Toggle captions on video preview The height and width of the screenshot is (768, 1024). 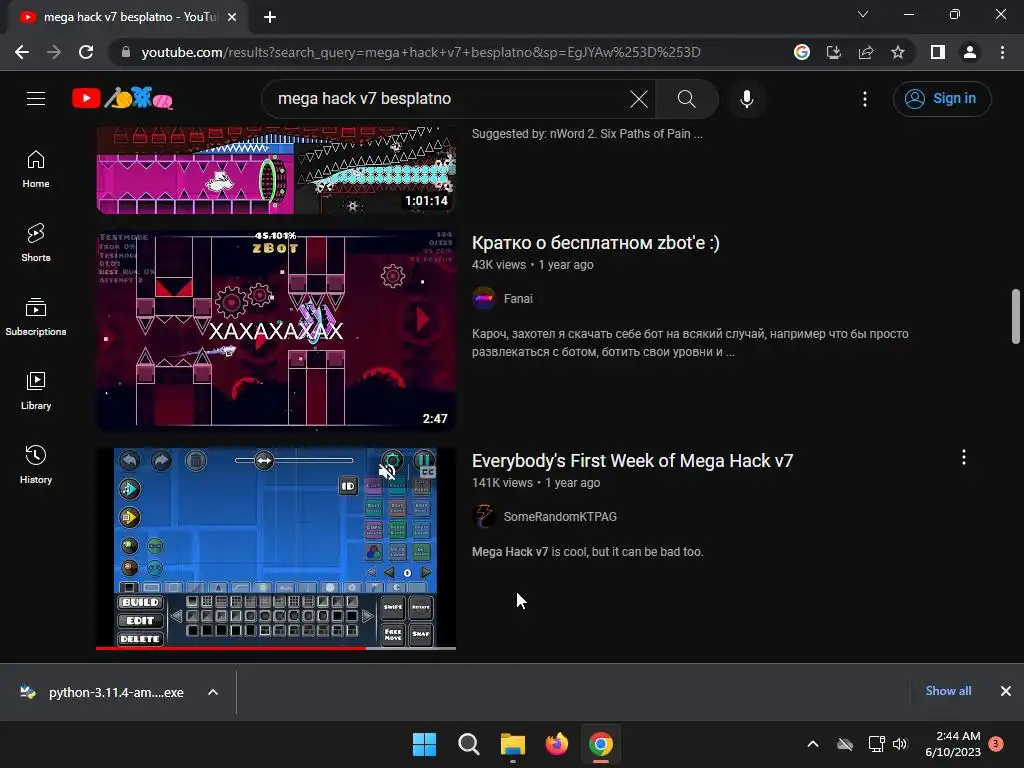click(427, 472)
